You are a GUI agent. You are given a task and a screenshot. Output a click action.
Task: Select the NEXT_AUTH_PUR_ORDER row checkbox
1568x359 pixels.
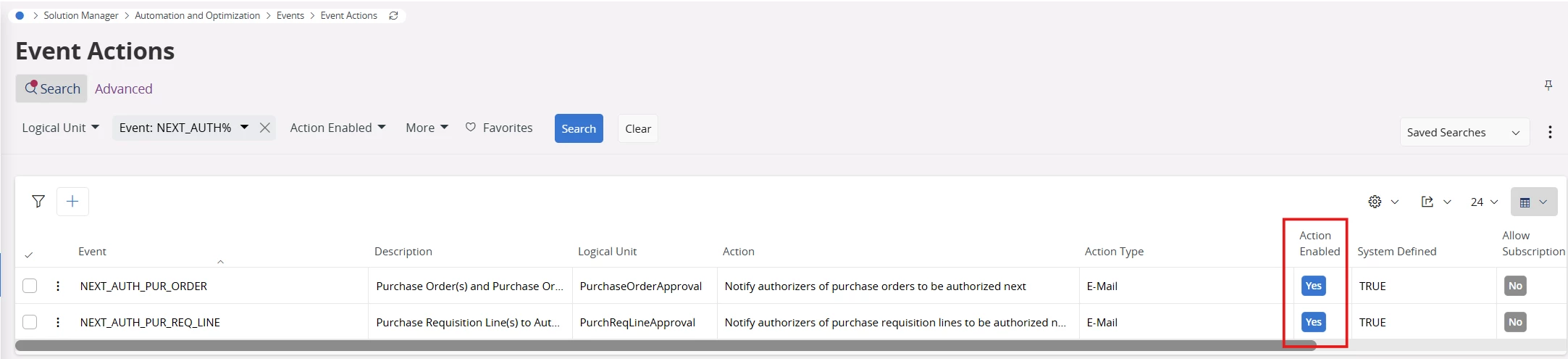point(30,286)
